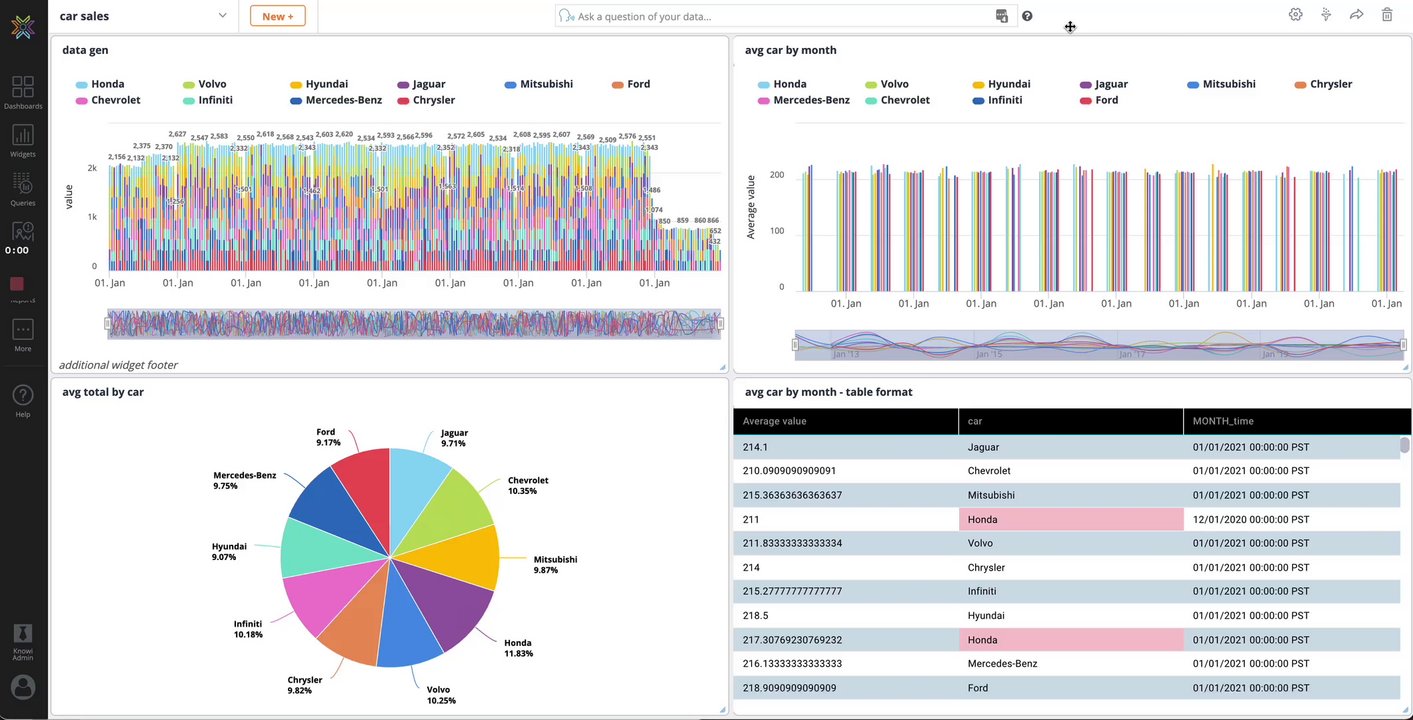Toggle Honda series in data gen legend
1413x720 pixels.
100,84
